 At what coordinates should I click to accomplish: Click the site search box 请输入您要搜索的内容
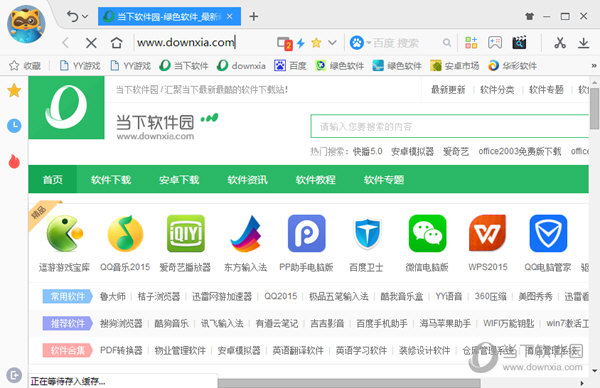click(450, 126)
